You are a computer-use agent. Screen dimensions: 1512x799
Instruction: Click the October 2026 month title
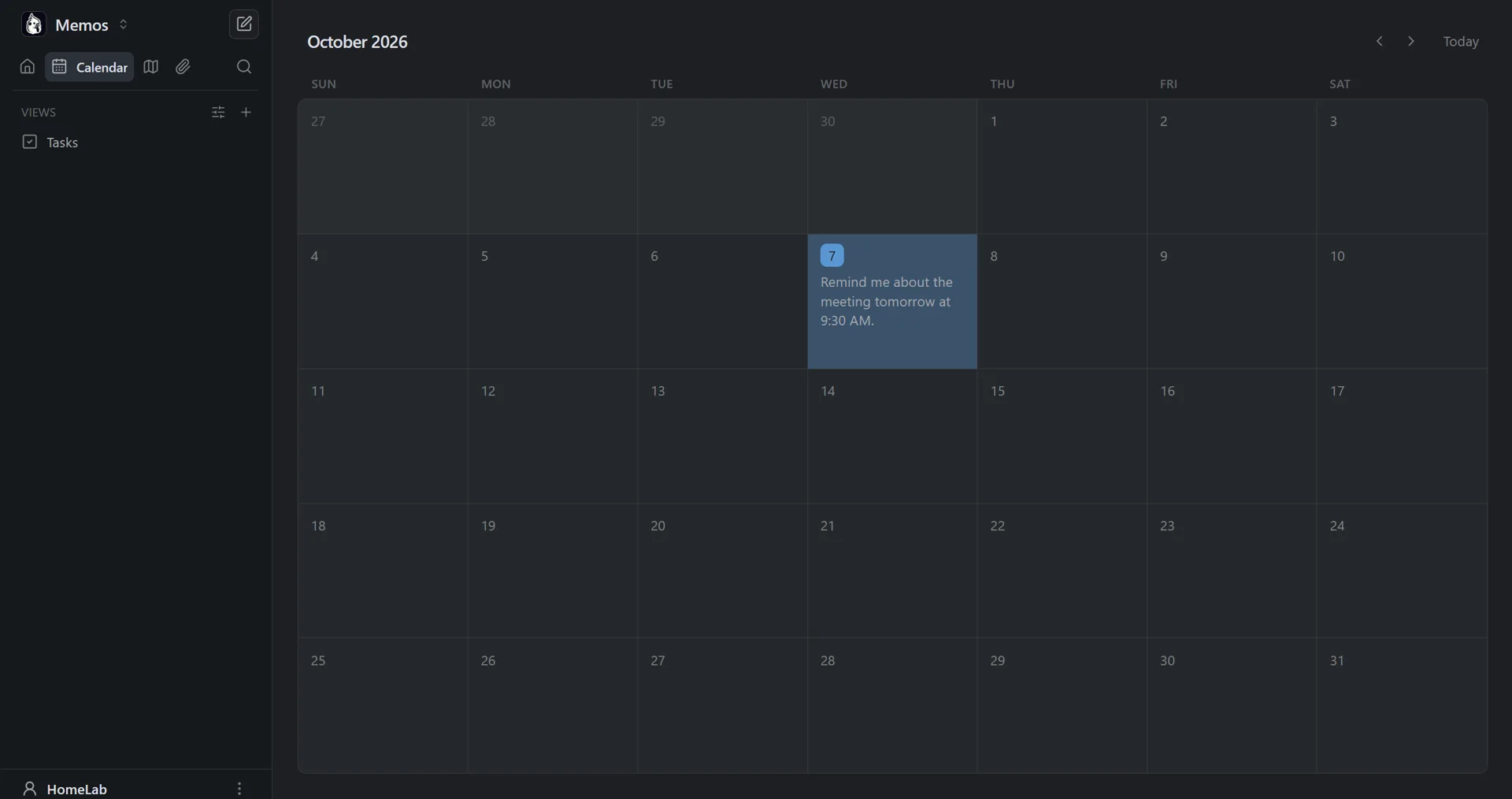tap(358, 42)
